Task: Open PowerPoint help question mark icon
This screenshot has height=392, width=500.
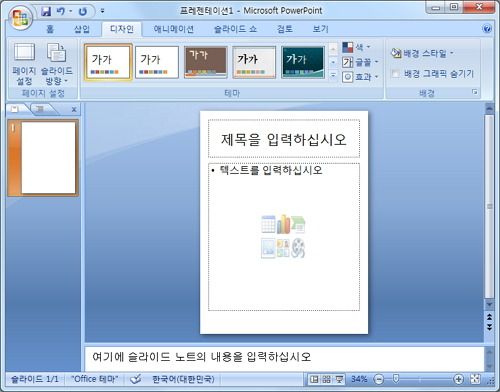Action: pos(487,29)
